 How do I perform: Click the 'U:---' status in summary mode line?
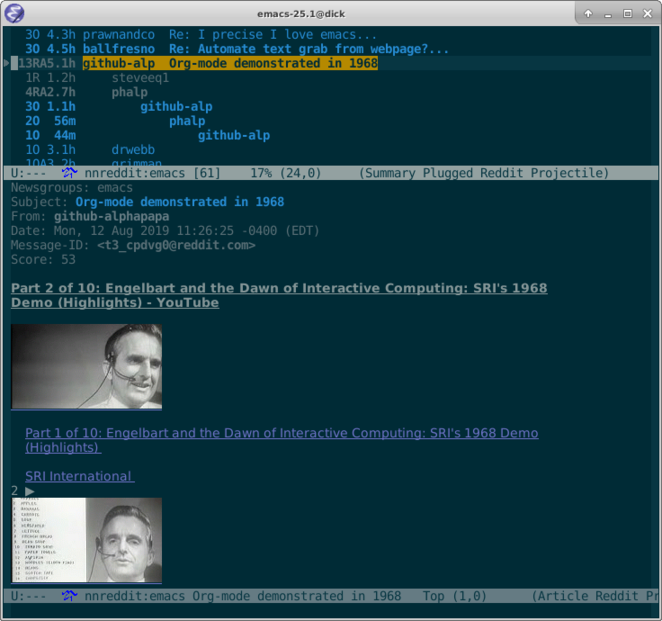click(28, 173)
